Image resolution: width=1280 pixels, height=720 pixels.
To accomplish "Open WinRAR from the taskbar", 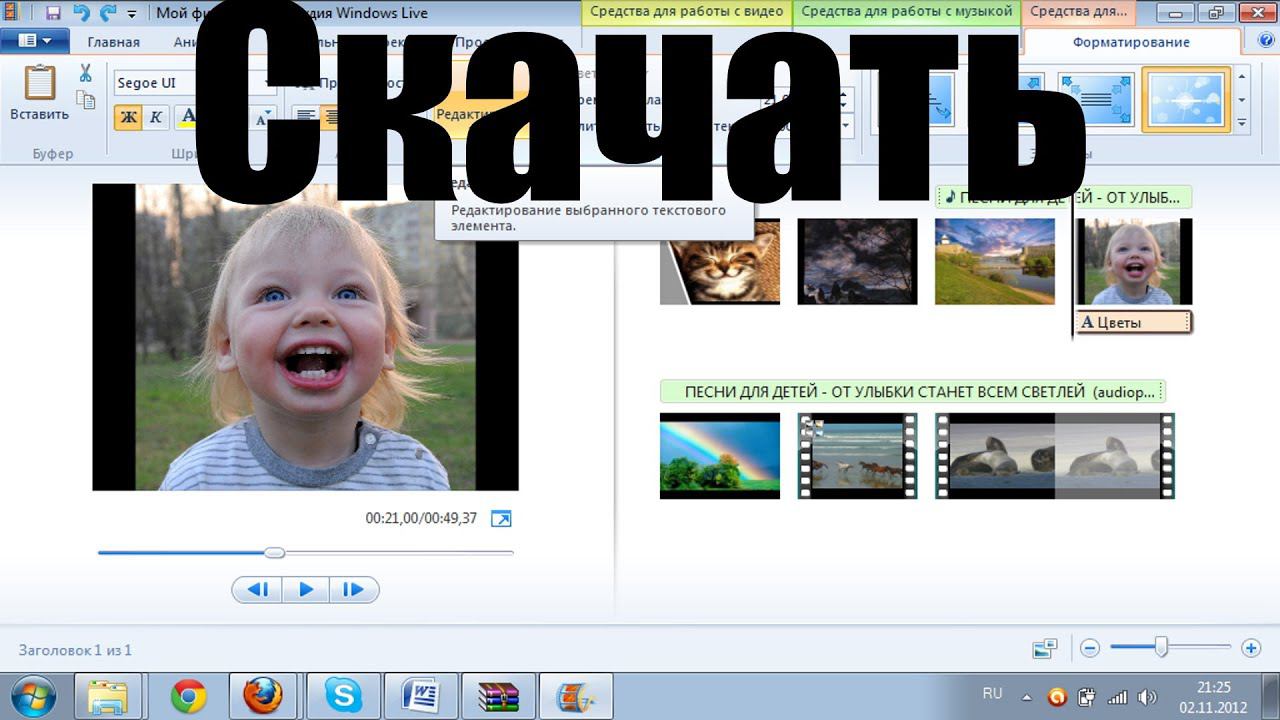I will click(498, 696).
